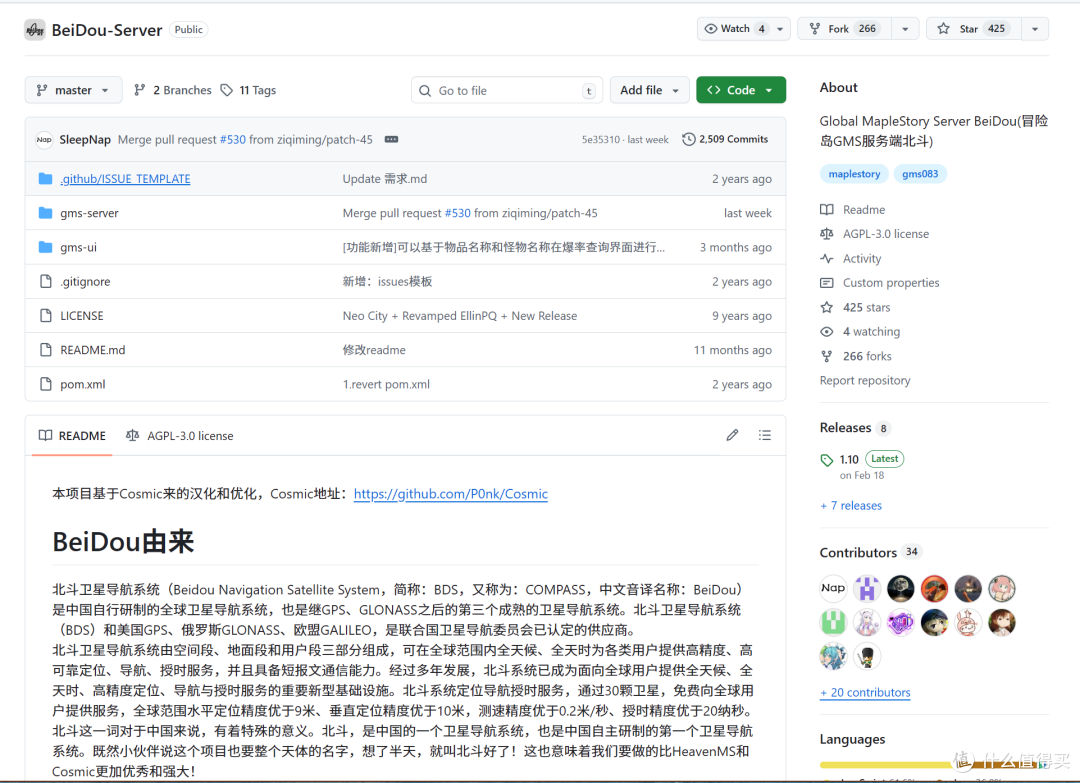Screen dimensions: 1080x783
Task: Expand commit message with ellipsis icon
Action: click(x=391, y=139)
